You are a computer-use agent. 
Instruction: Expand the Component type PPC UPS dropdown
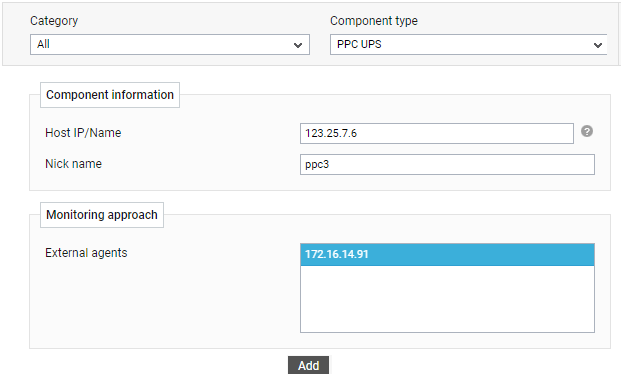(469, 44)
